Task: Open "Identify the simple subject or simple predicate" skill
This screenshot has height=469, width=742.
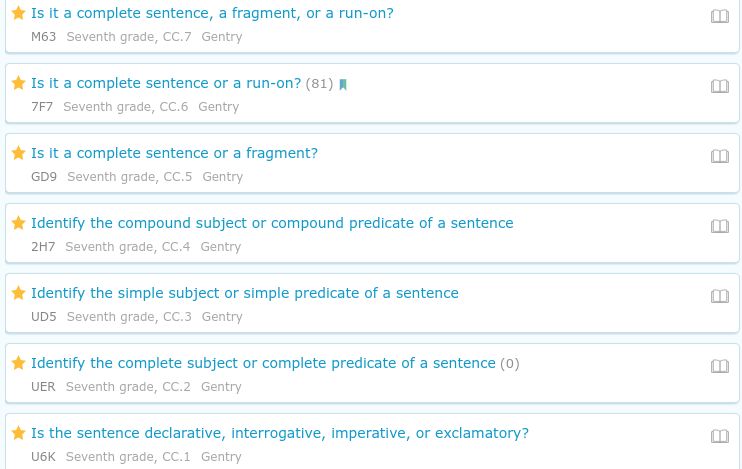Action: [x=245, y=293]
